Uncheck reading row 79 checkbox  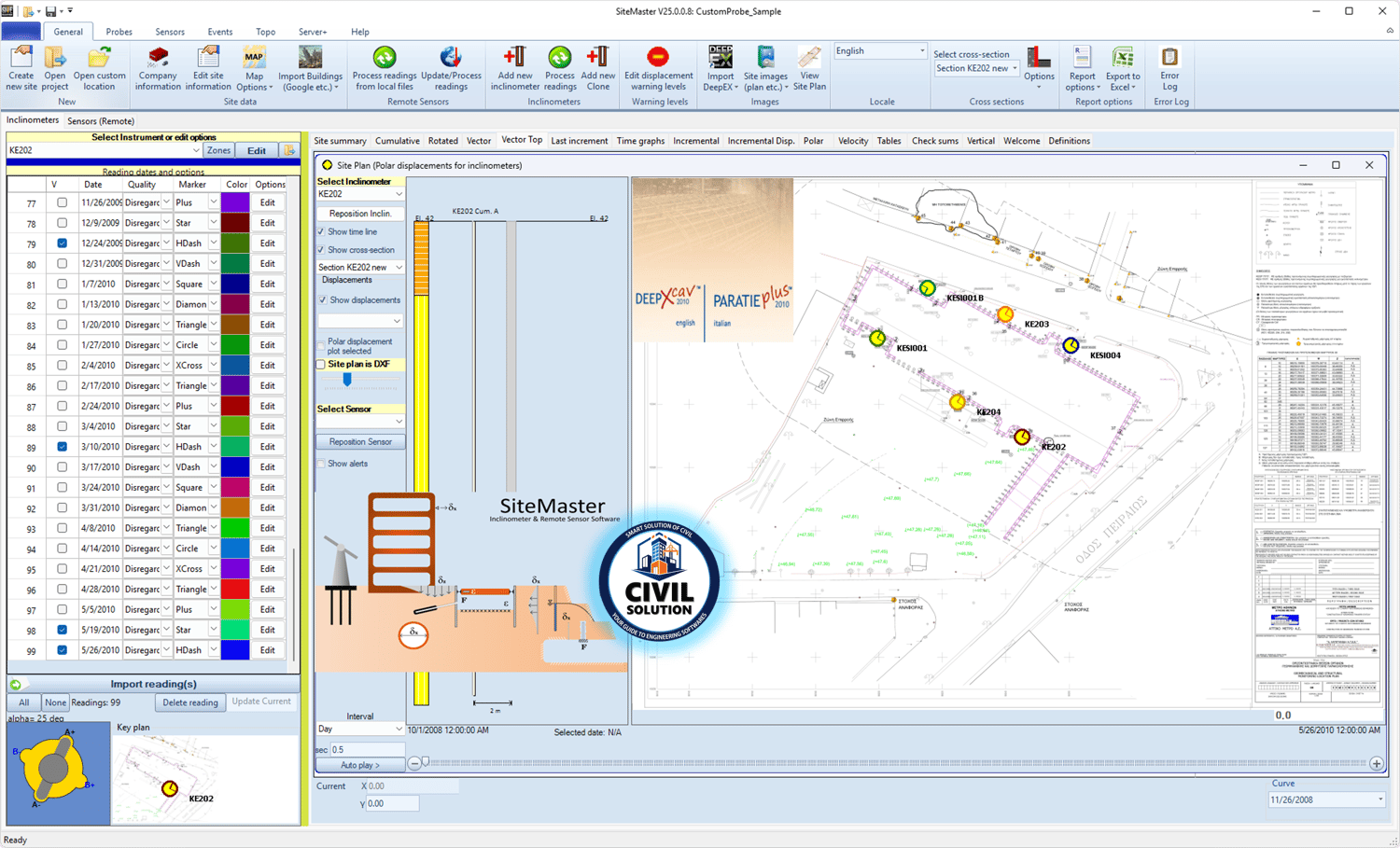62,243
